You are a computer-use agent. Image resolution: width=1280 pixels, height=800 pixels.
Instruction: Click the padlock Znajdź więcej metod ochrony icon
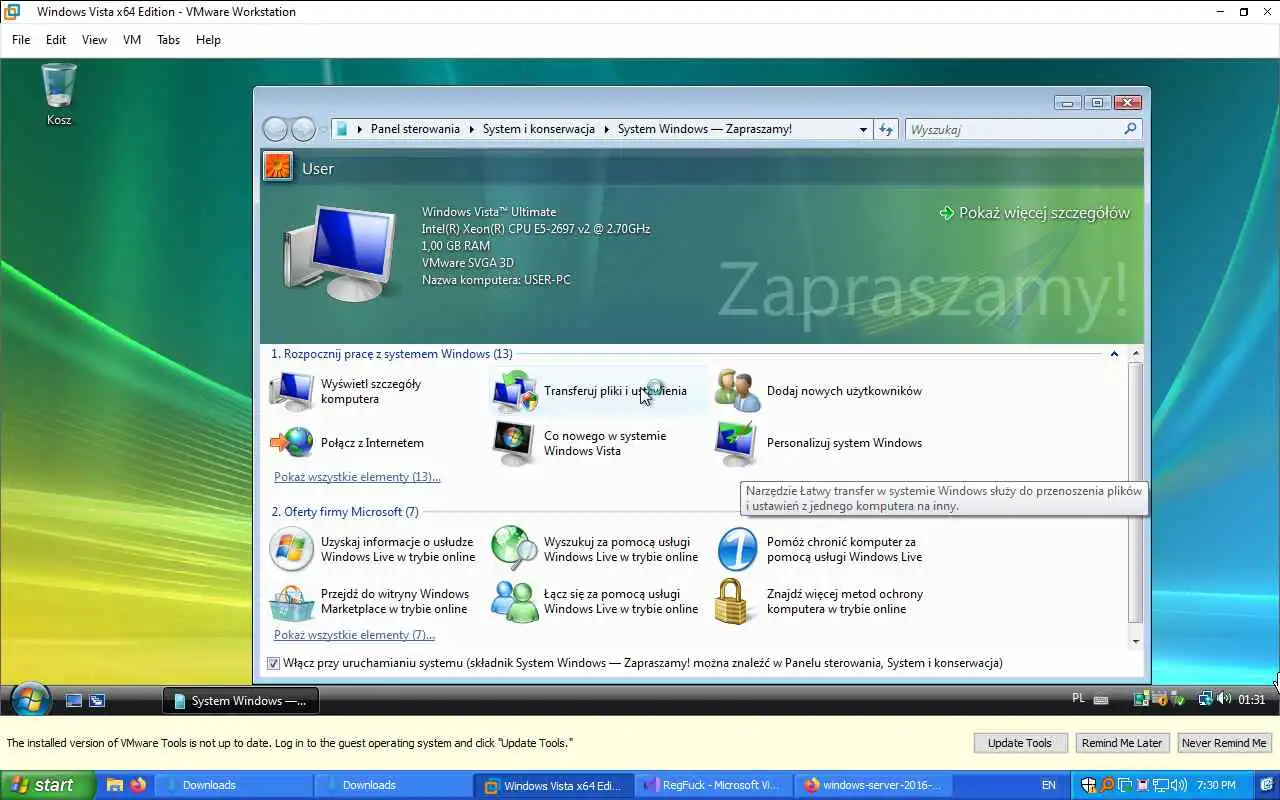click(x=733, y=601)
